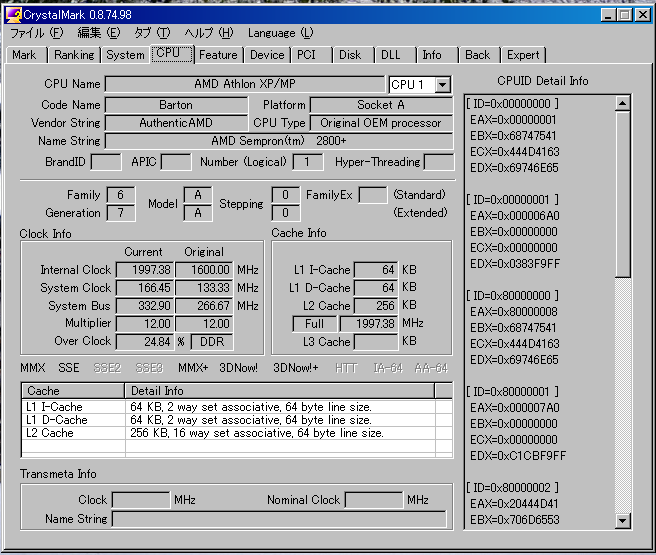The image size is (656, 555).
Task: Click the CPUID Detail Info scrollbar thumb
Action: click(x=623, y=194)
